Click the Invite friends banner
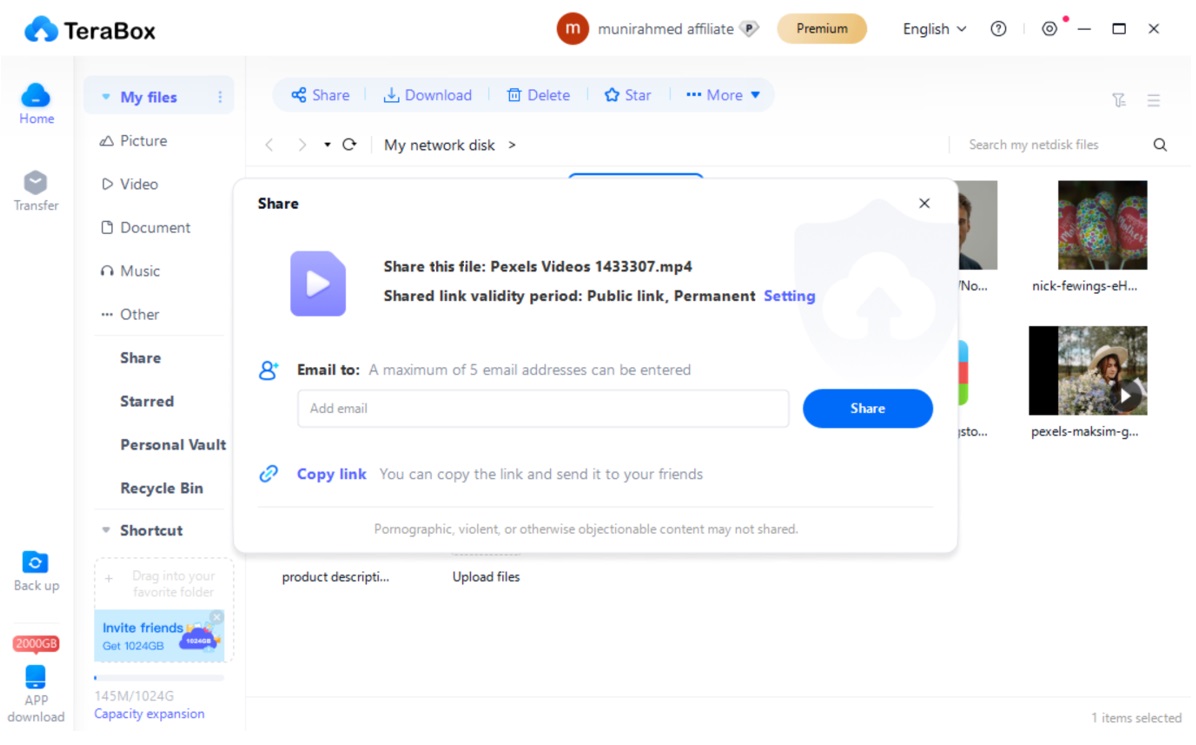 pyautogui.click(x=159, y=636)
